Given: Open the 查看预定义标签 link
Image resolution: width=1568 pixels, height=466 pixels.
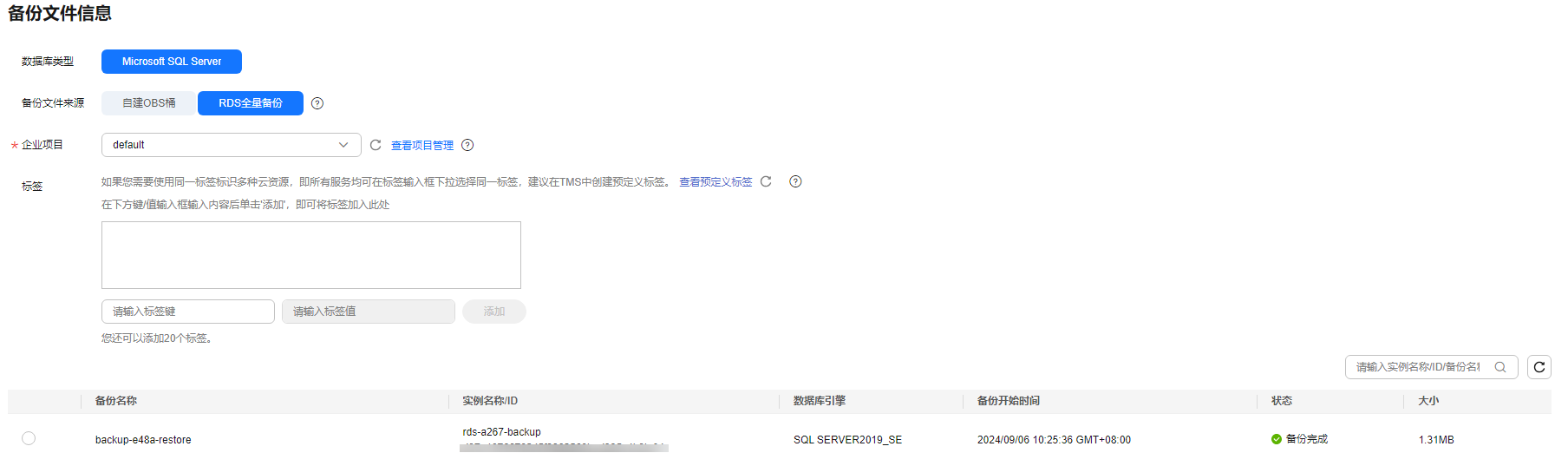Looking at the screenshot, I should [715, 182].
